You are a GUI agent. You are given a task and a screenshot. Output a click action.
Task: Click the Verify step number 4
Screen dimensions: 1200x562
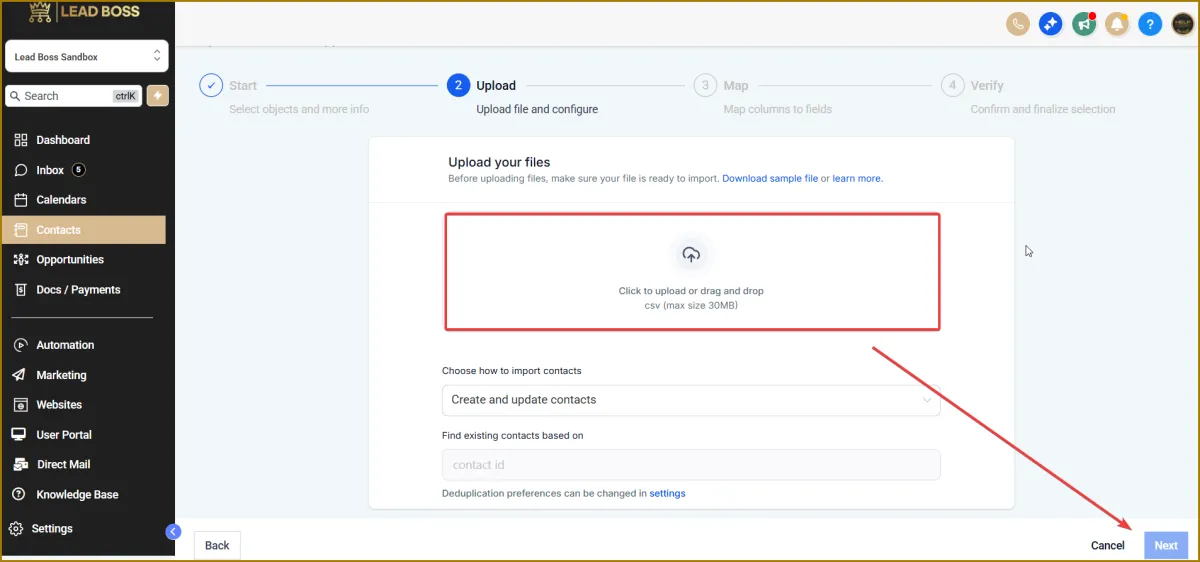pyautogui.click(x=952, y=86)
